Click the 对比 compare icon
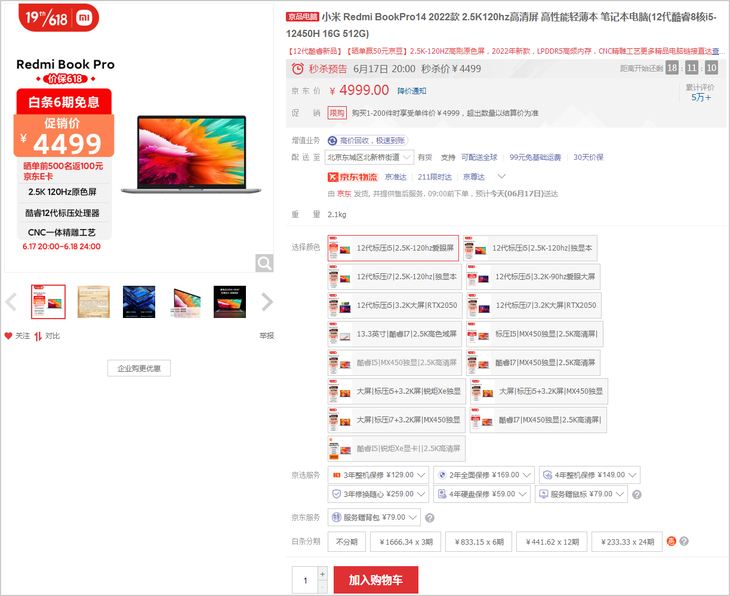The height and width of the screenshot is (596, 730). pos(38,336)
